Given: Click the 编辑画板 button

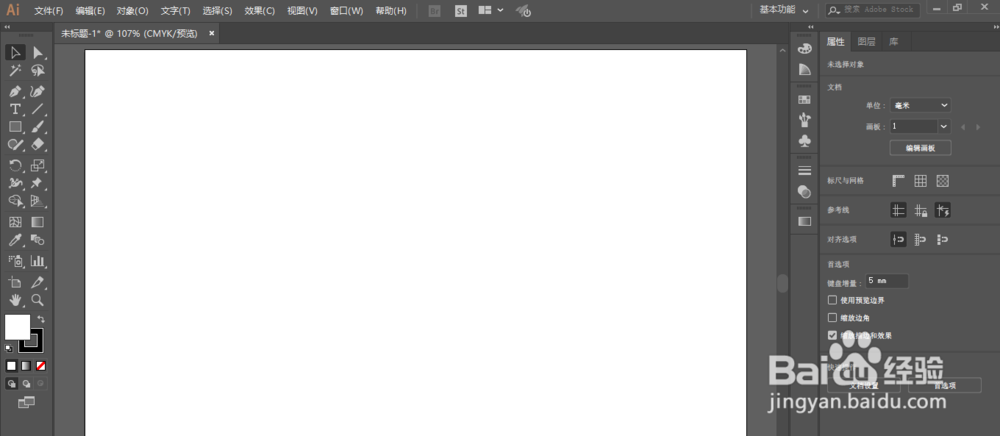Looking at the screenshot, I should 920,148.
